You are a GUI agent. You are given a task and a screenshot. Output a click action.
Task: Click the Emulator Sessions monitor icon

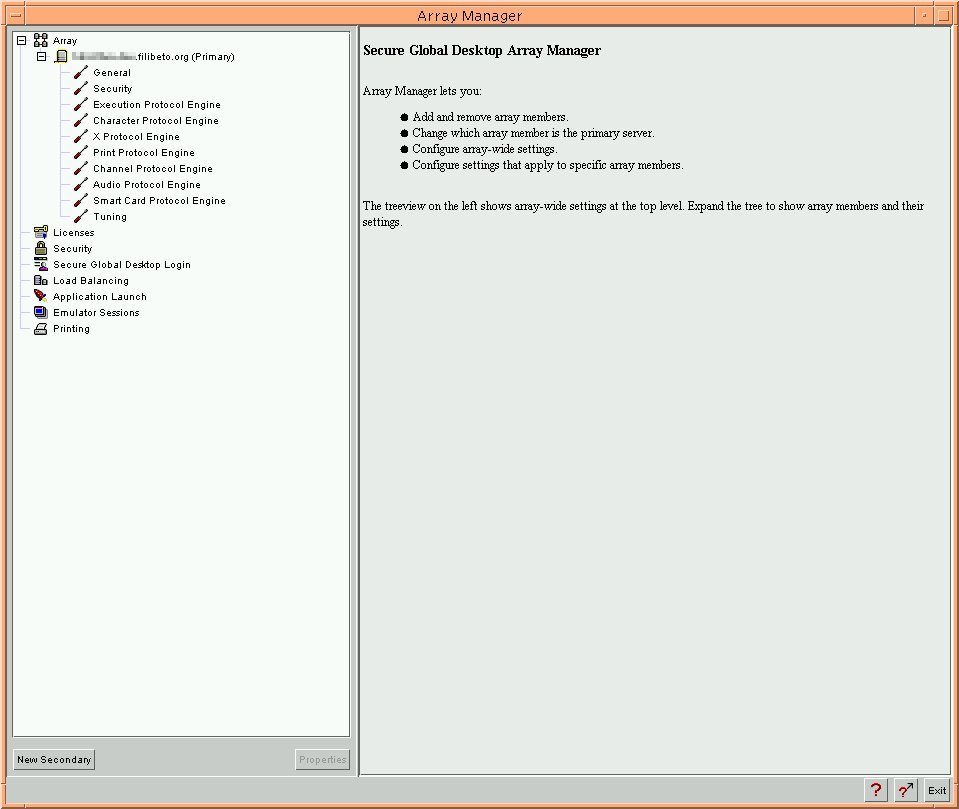[x=40, y=313]
